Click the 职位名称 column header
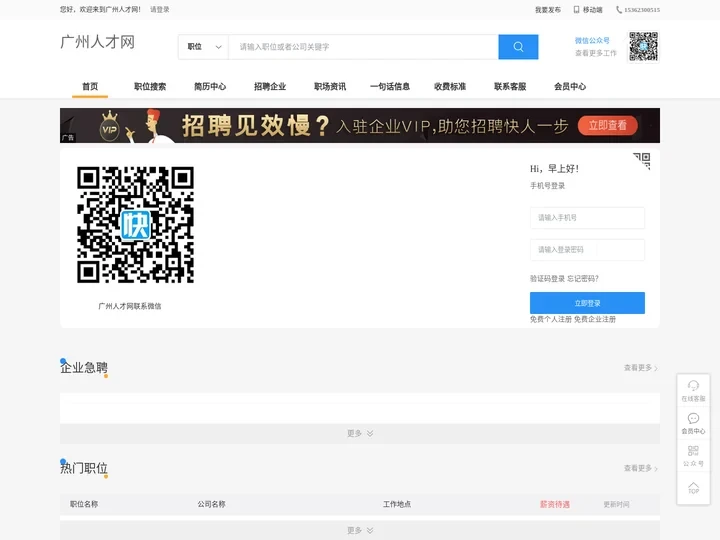 coord(84,504)
